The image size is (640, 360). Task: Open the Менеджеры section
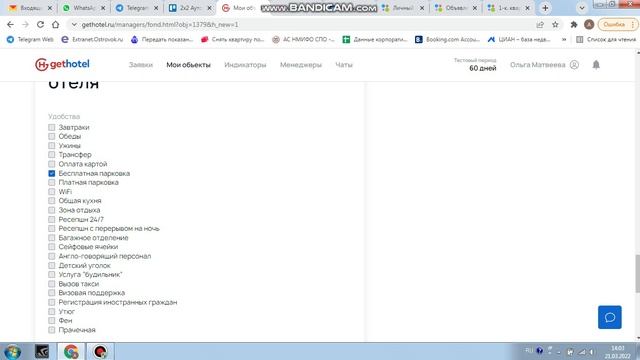coord(301,64)
